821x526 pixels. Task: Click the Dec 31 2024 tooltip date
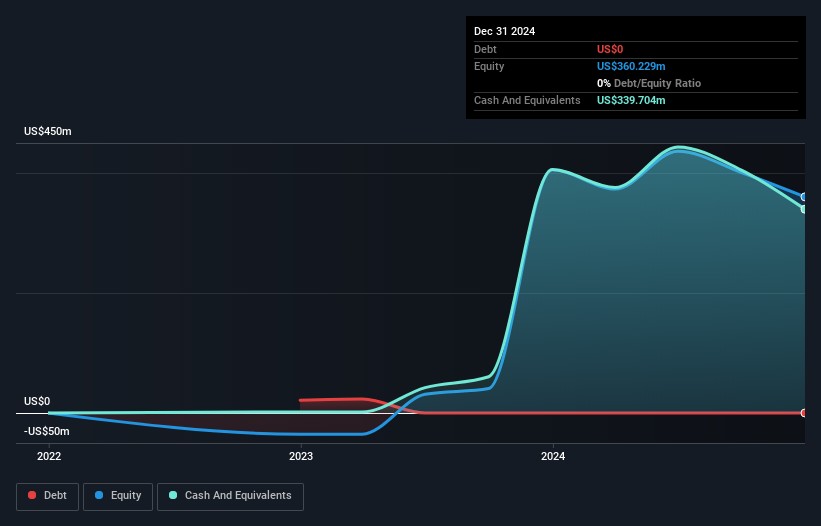pyautogui.click(x=504, y=31)
